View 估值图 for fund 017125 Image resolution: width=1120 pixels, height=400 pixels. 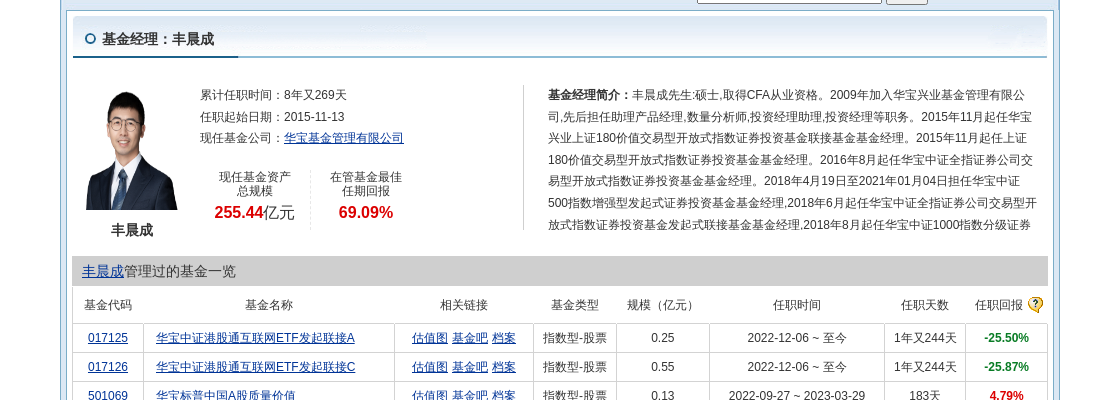429,338
